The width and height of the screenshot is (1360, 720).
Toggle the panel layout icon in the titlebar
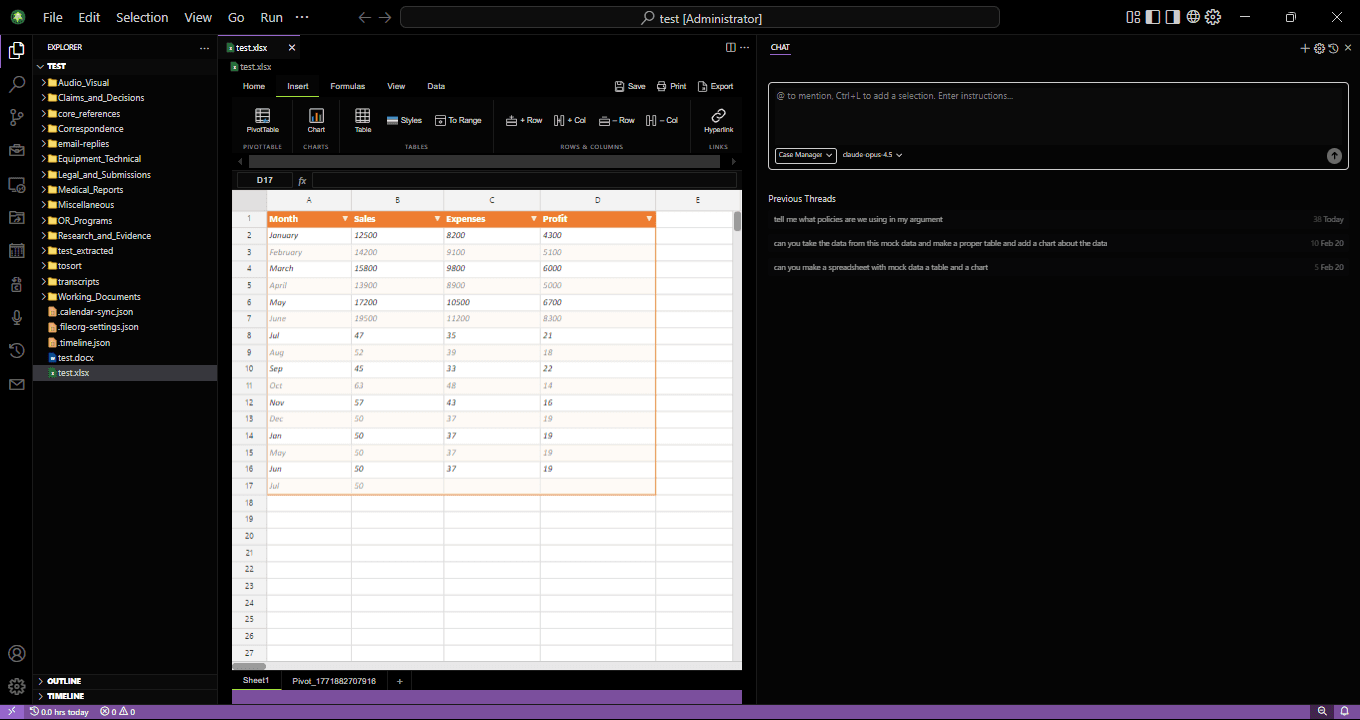tap(1133, 17)
